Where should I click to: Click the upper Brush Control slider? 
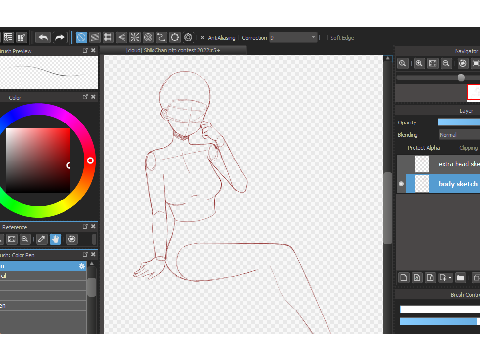click(440, 309)
